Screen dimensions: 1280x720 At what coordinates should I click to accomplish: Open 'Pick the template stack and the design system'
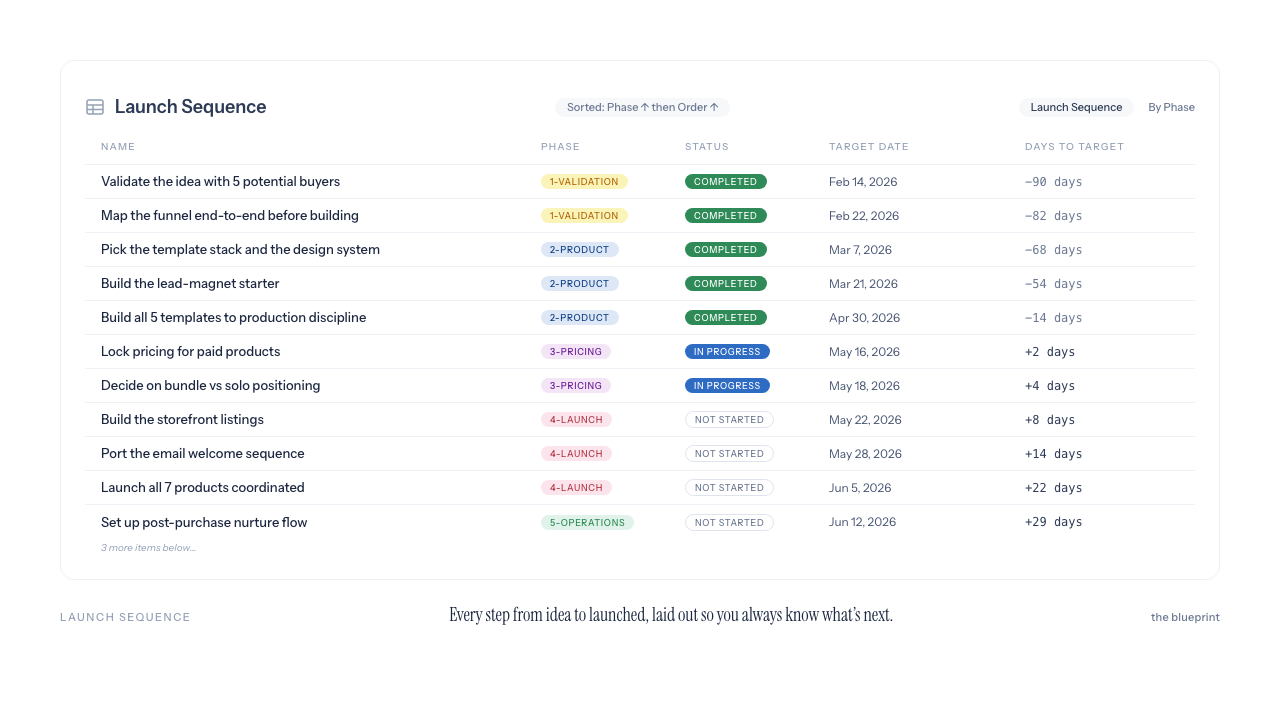[x=640, y=250]
